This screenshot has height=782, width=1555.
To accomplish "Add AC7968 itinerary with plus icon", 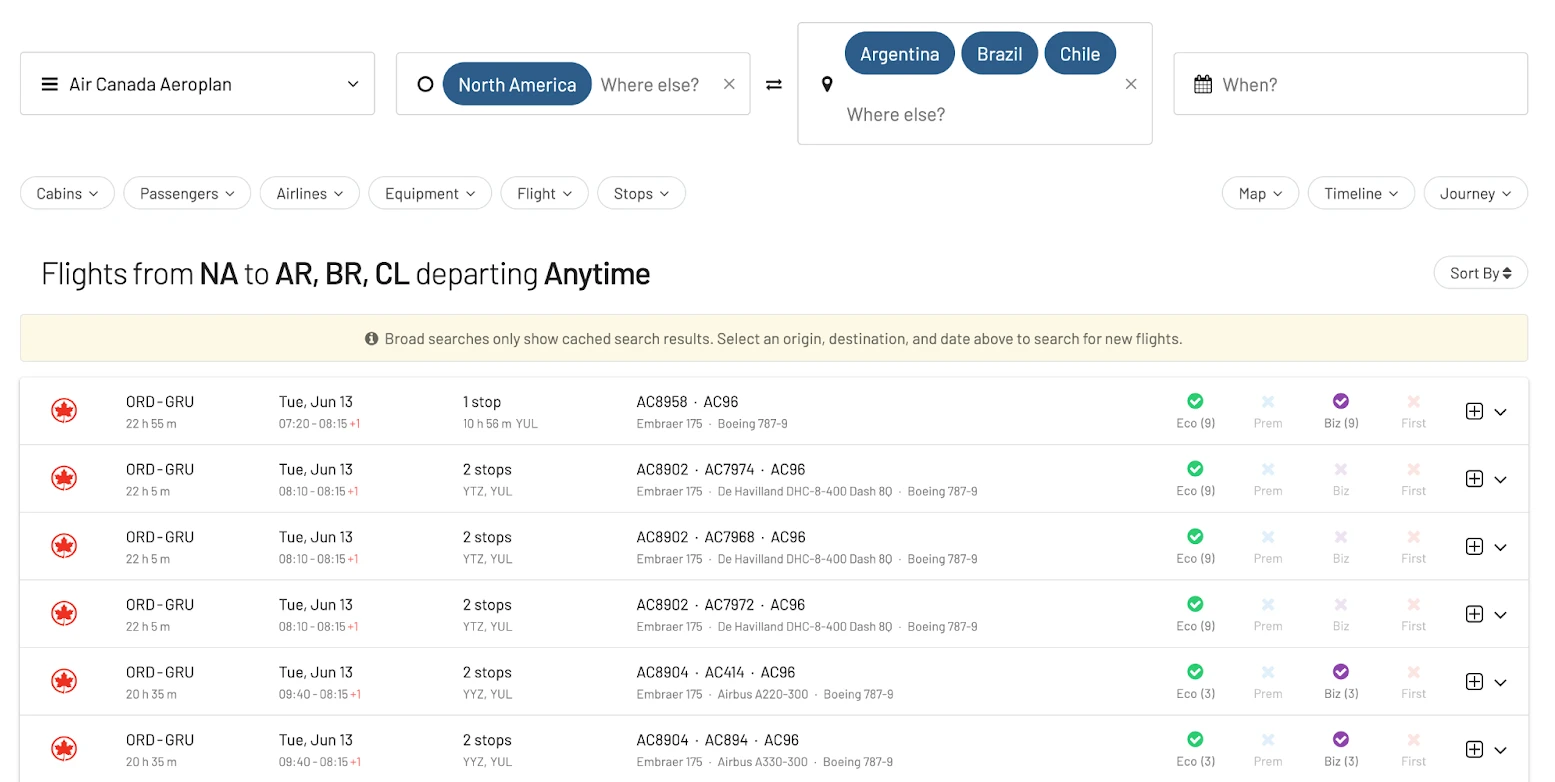I will pos(1474,547).
